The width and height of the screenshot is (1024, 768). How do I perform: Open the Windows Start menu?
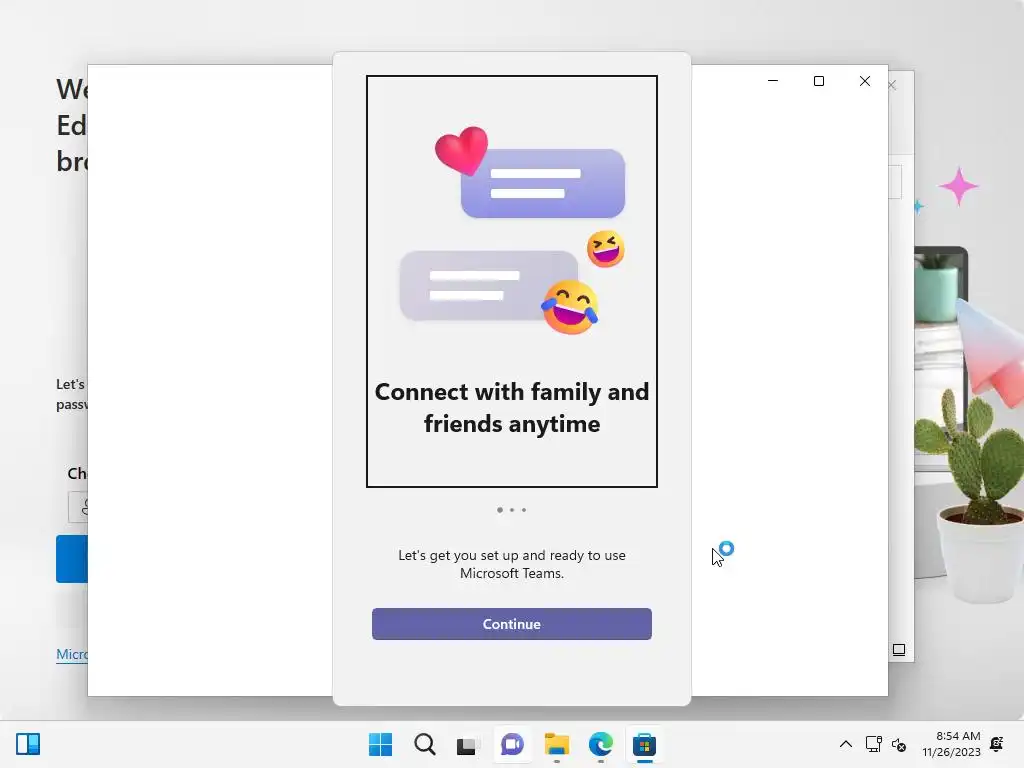(x=381, y=744)
